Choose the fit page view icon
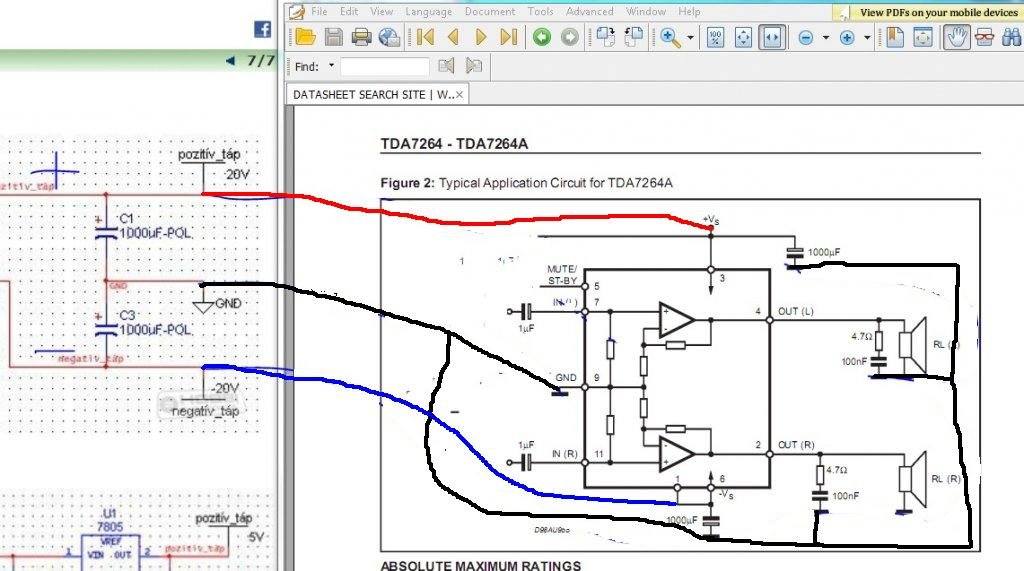 743,37
